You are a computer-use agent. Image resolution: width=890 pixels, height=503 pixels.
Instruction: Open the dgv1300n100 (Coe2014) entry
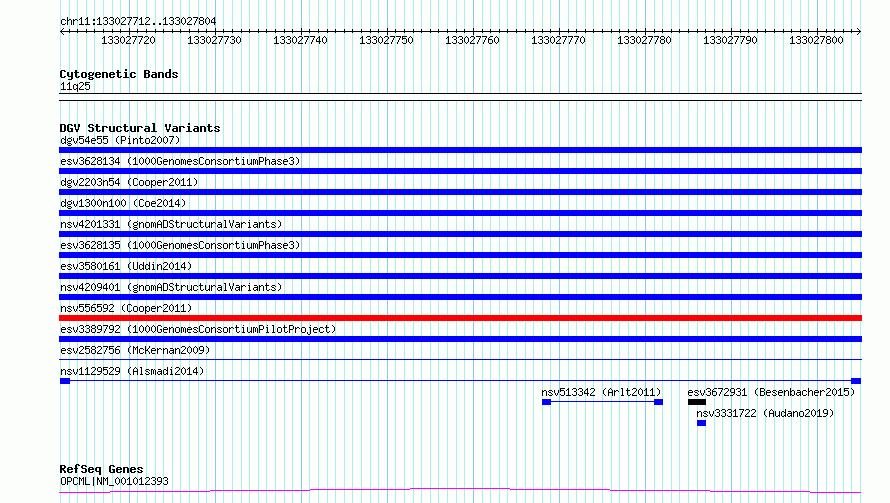click(123, 203)
